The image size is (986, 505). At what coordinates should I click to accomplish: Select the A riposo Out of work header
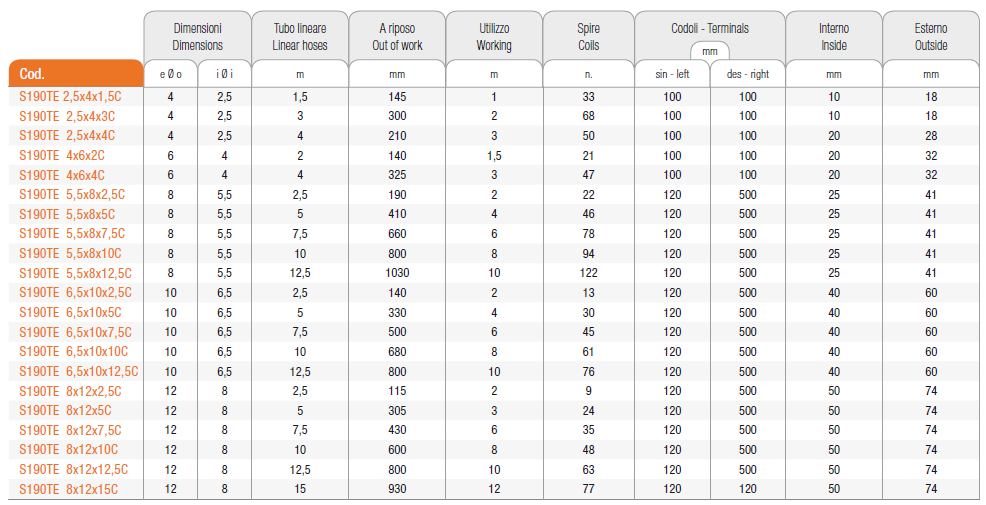(397, 37)
